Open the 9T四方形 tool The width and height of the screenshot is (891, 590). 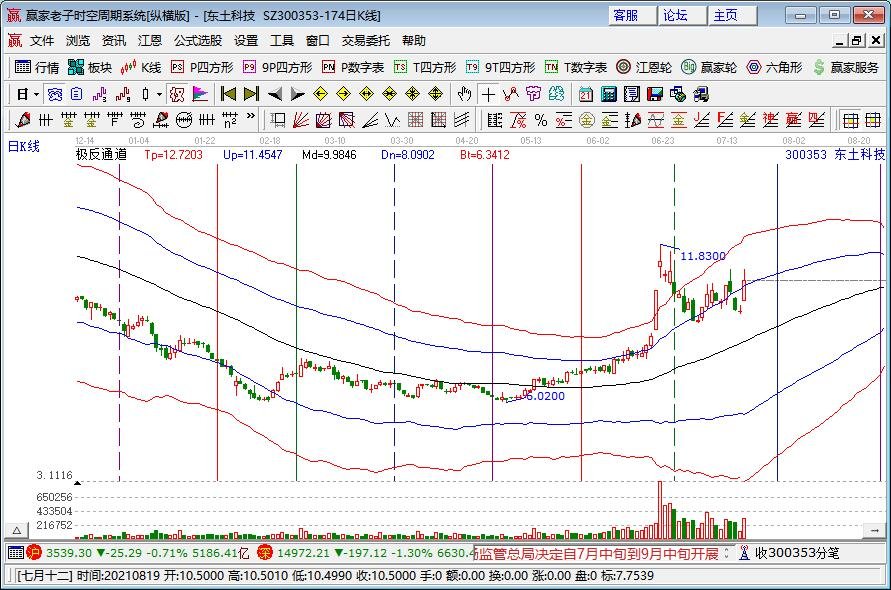point(501,68)
